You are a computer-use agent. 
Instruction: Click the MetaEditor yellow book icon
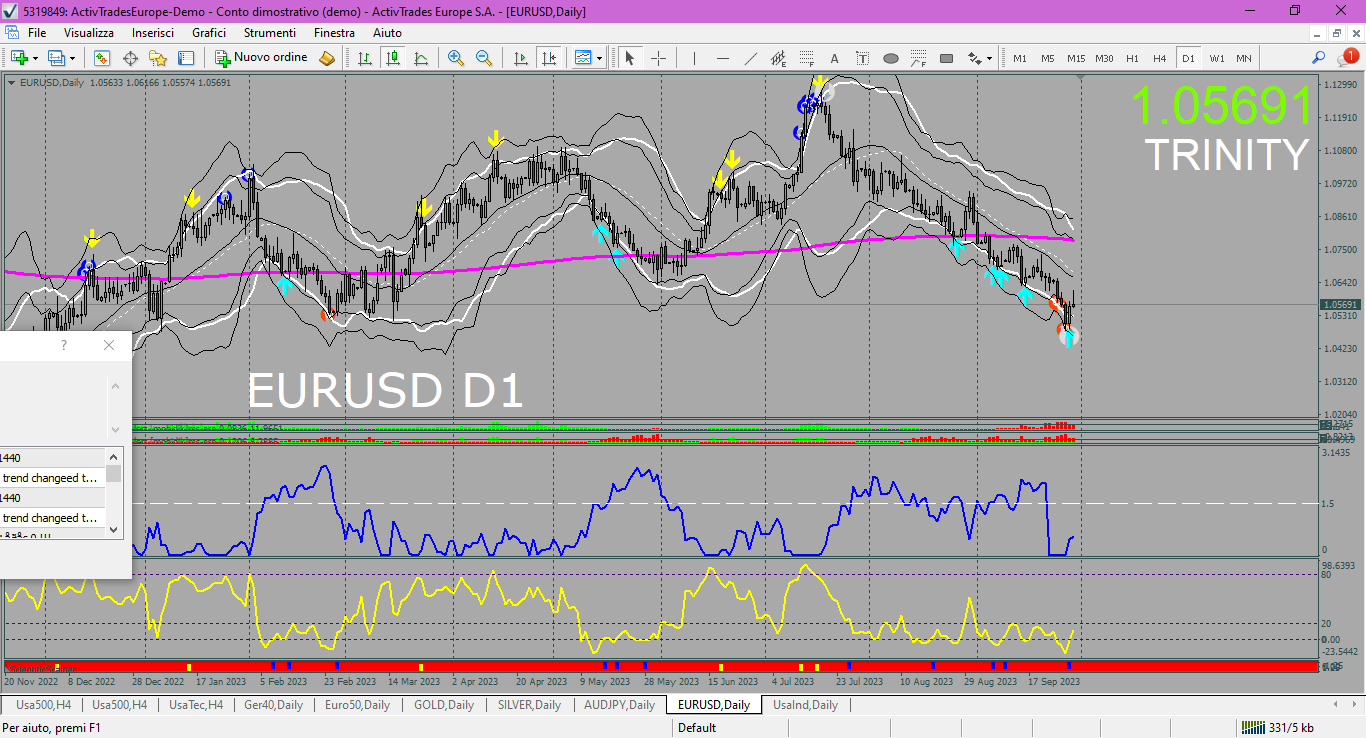coord(327,58)
